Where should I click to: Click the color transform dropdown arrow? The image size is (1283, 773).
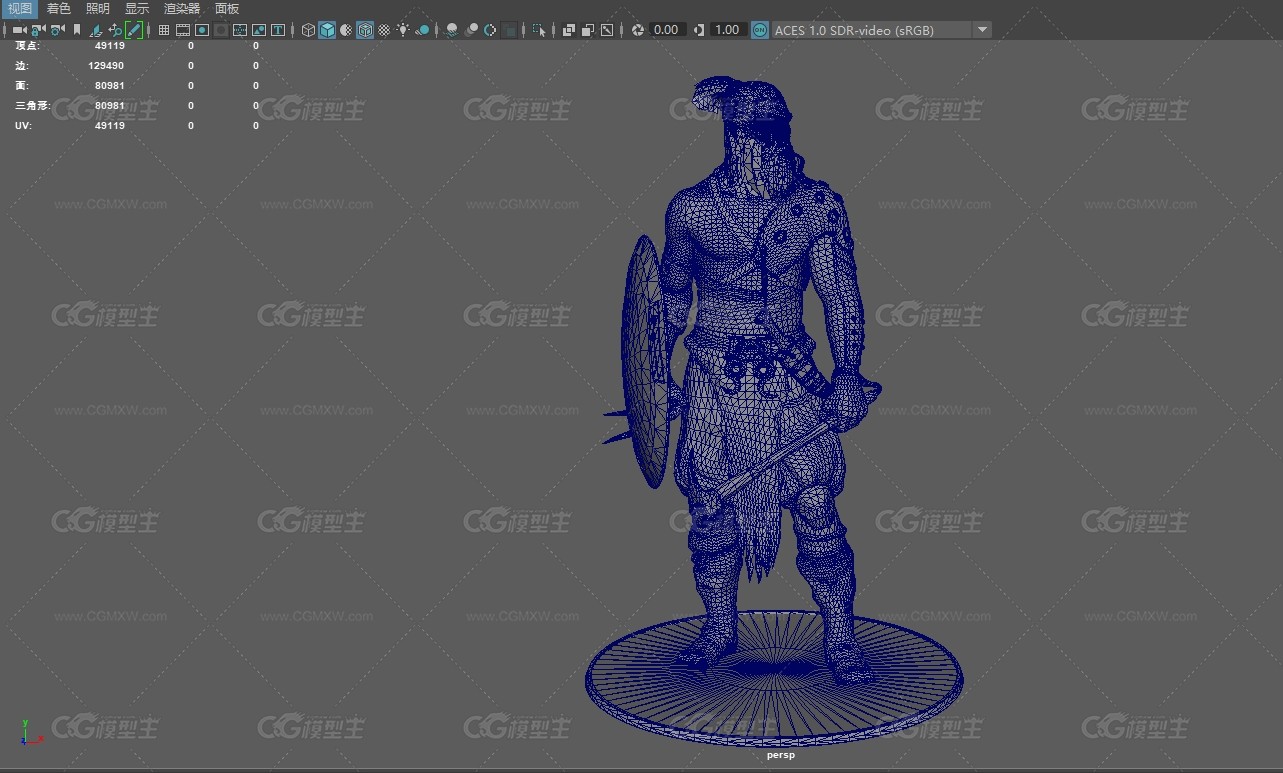click(x=982, y=30)
